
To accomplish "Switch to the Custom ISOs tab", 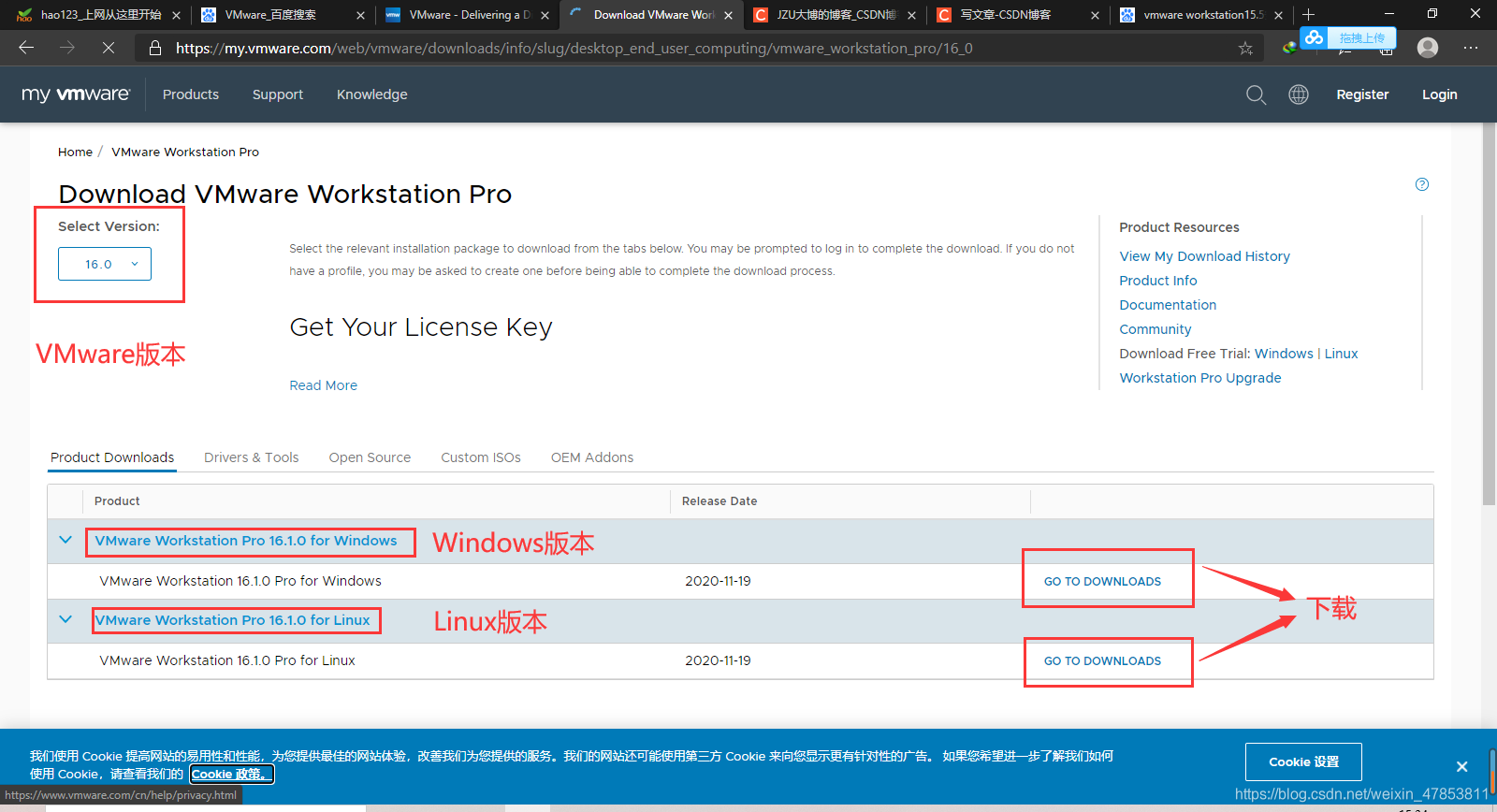I will pos(481,457).
